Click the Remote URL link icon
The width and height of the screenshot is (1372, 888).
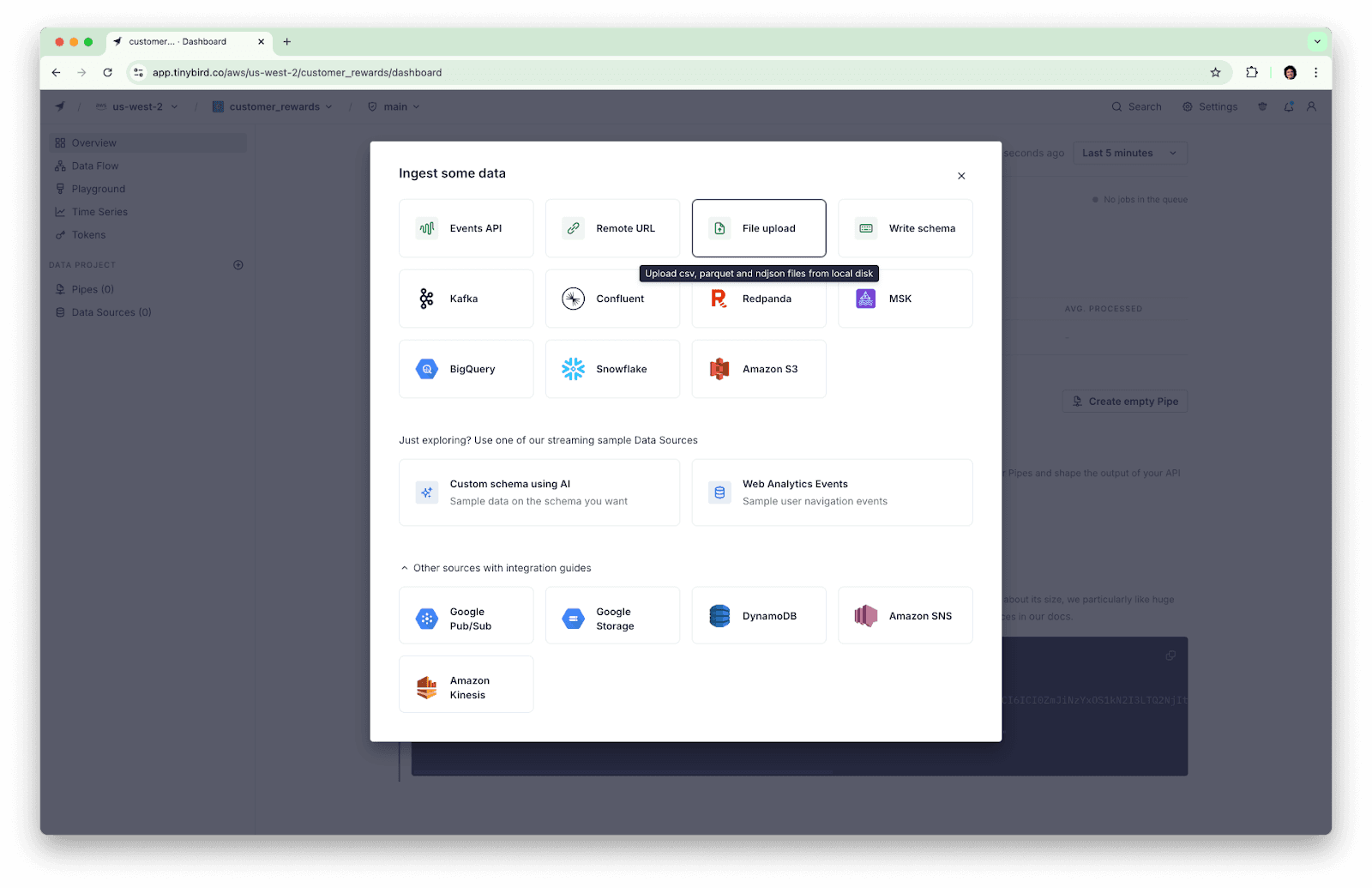point(573,228)
